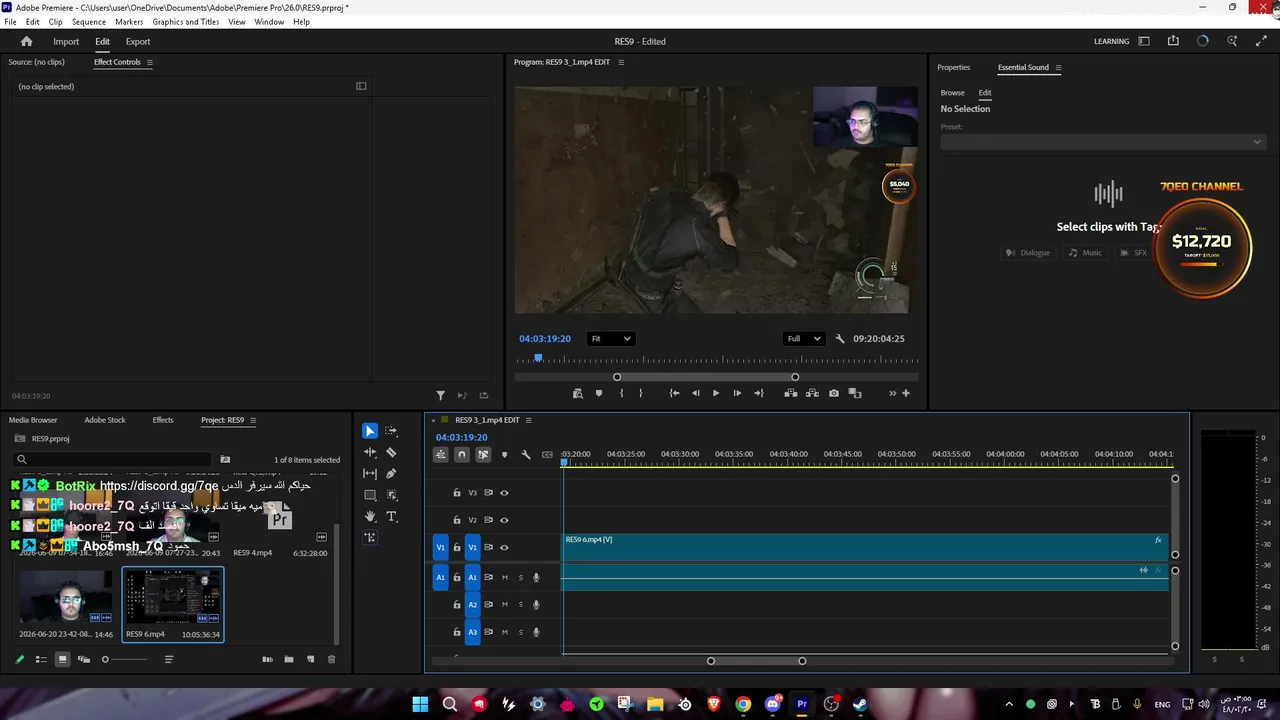
Task: Step back one frame in Program Monitor
Action: tap(696, 393)
